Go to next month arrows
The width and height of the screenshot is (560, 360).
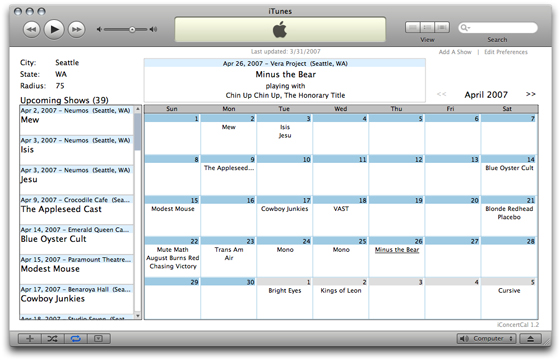[530, 94]
